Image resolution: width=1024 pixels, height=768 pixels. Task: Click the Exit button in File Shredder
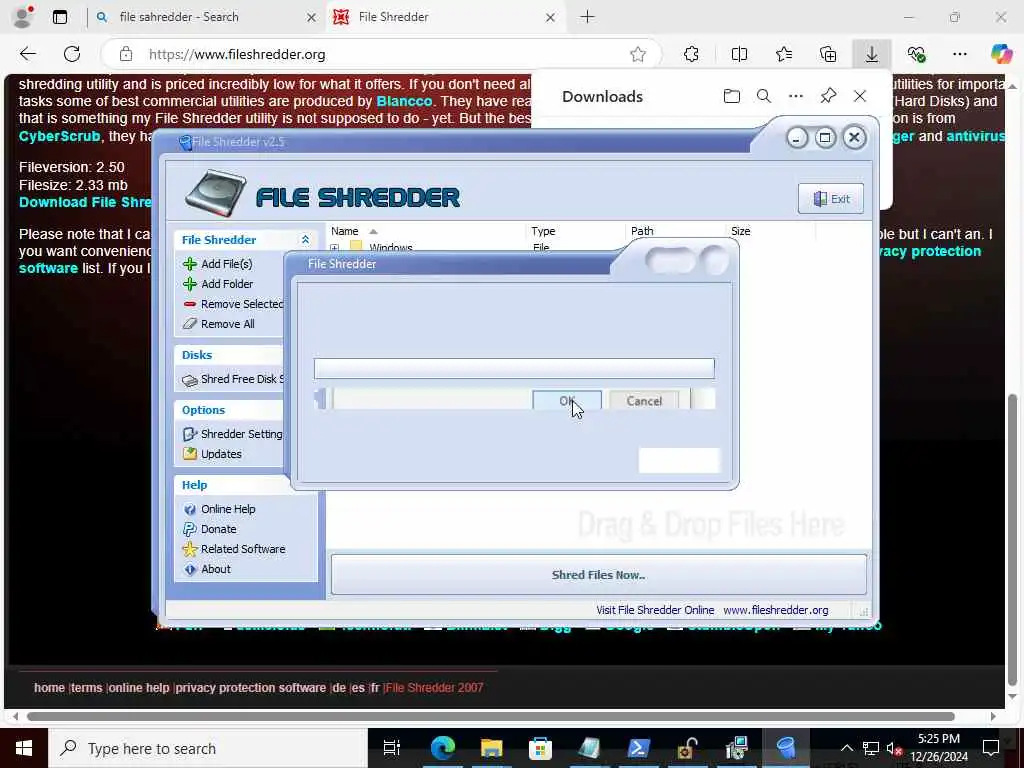tap(831, 199)
